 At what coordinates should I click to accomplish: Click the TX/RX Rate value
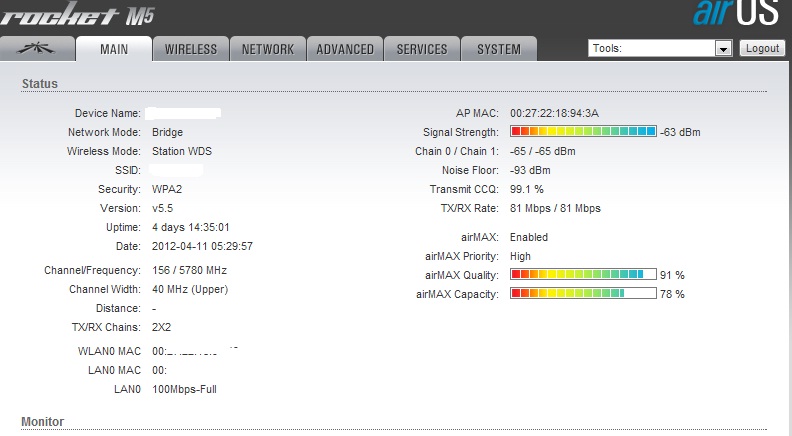(x=555, y=208)
